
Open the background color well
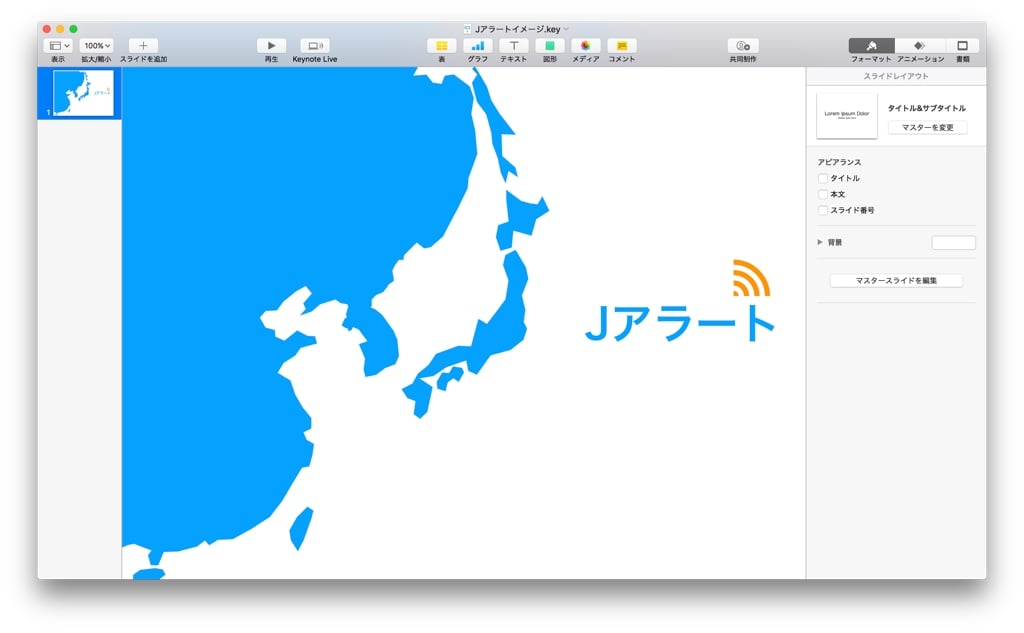click(953, 243)
